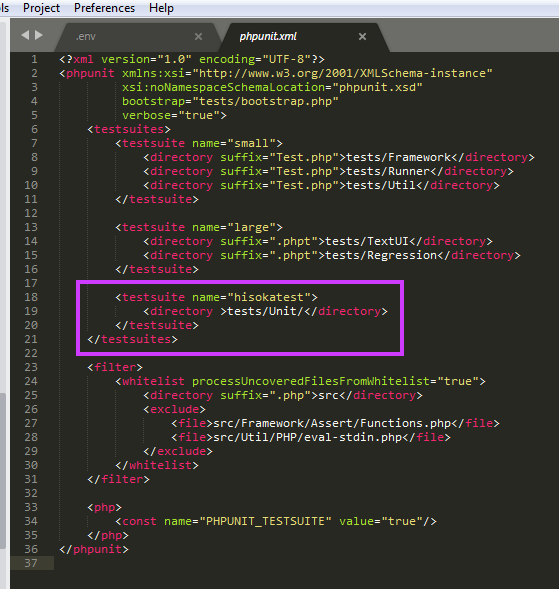
Task: Click the tests/Framework directory entry
Action: 339,157
